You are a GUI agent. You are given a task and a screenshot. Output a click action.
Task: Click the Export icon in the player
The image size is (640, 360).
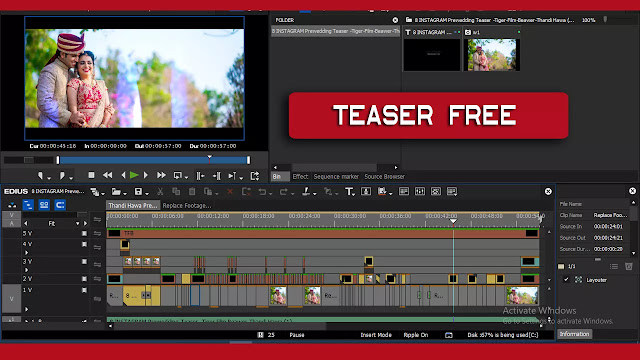pyautogui.click(x=255, y=176)
